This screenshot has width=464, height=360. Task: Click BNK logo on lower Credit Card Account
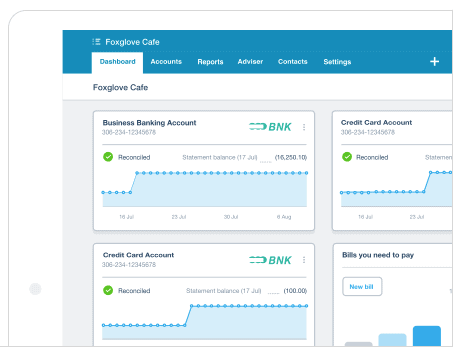[x=270, y=260]
